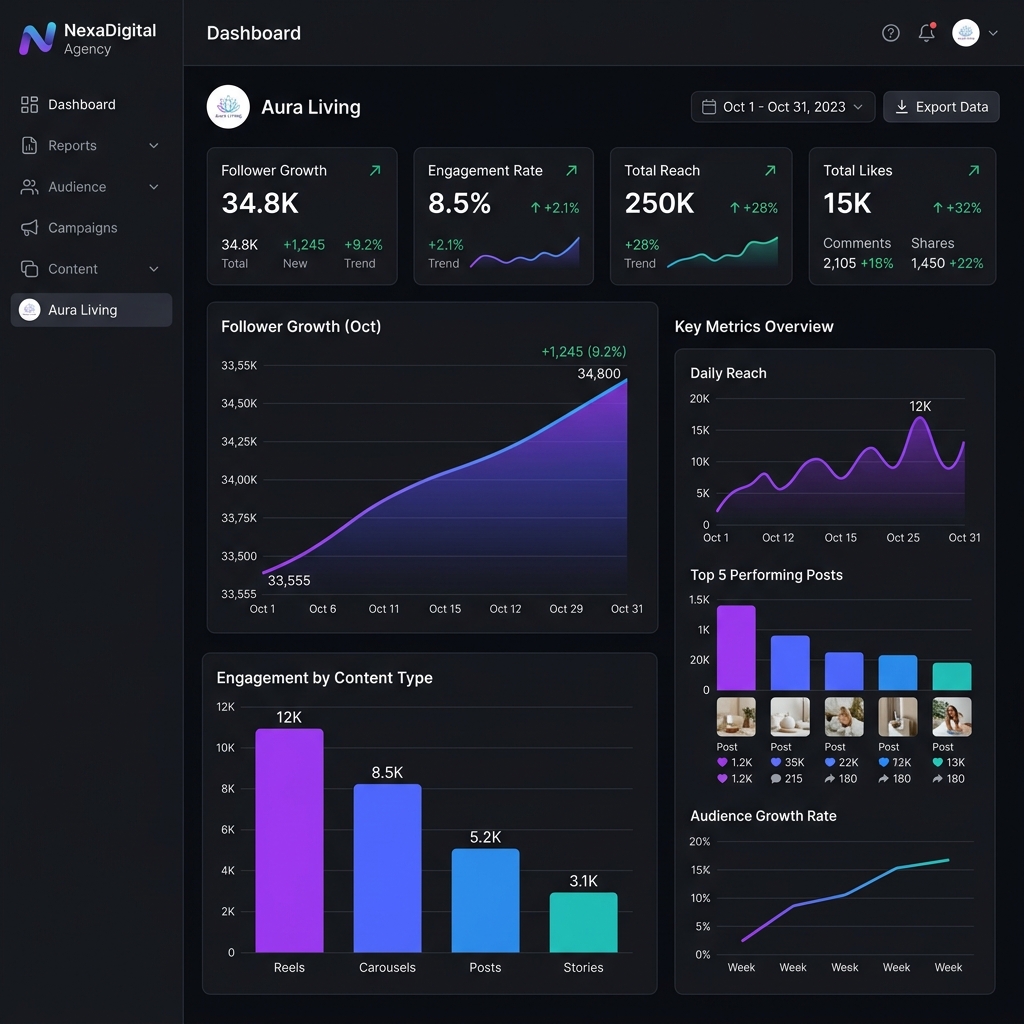Click the Export Data button
This screenshot has height=1024, width=1024.
[941, 106]
